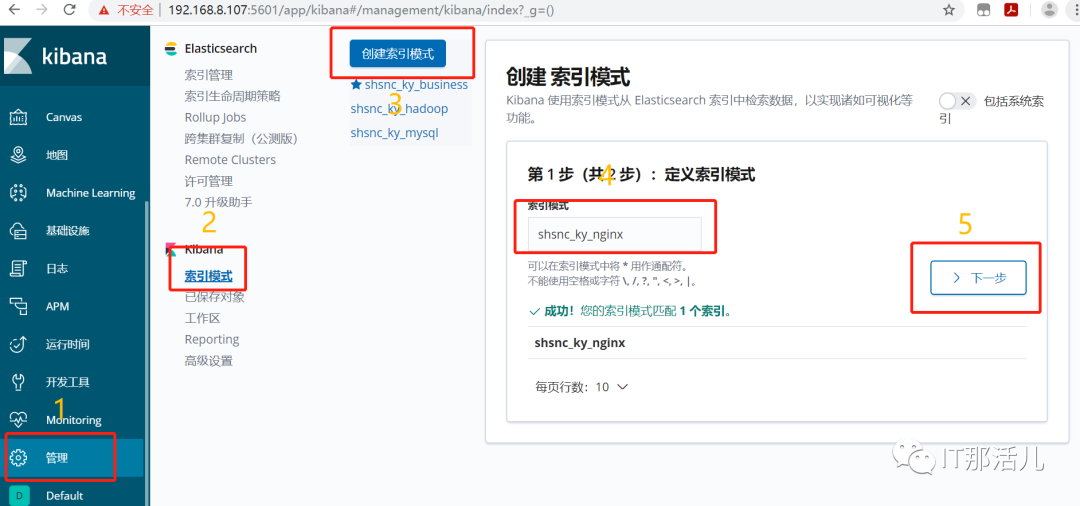Open shsnc_ky_business index pattern

pos(416,85)
